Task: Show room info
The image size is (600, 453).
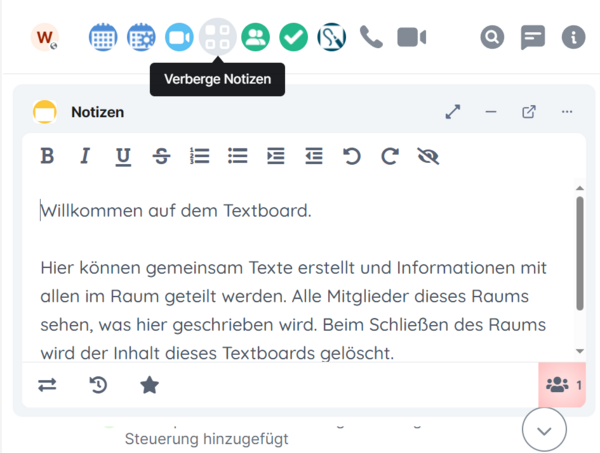Action: point(573,37)
